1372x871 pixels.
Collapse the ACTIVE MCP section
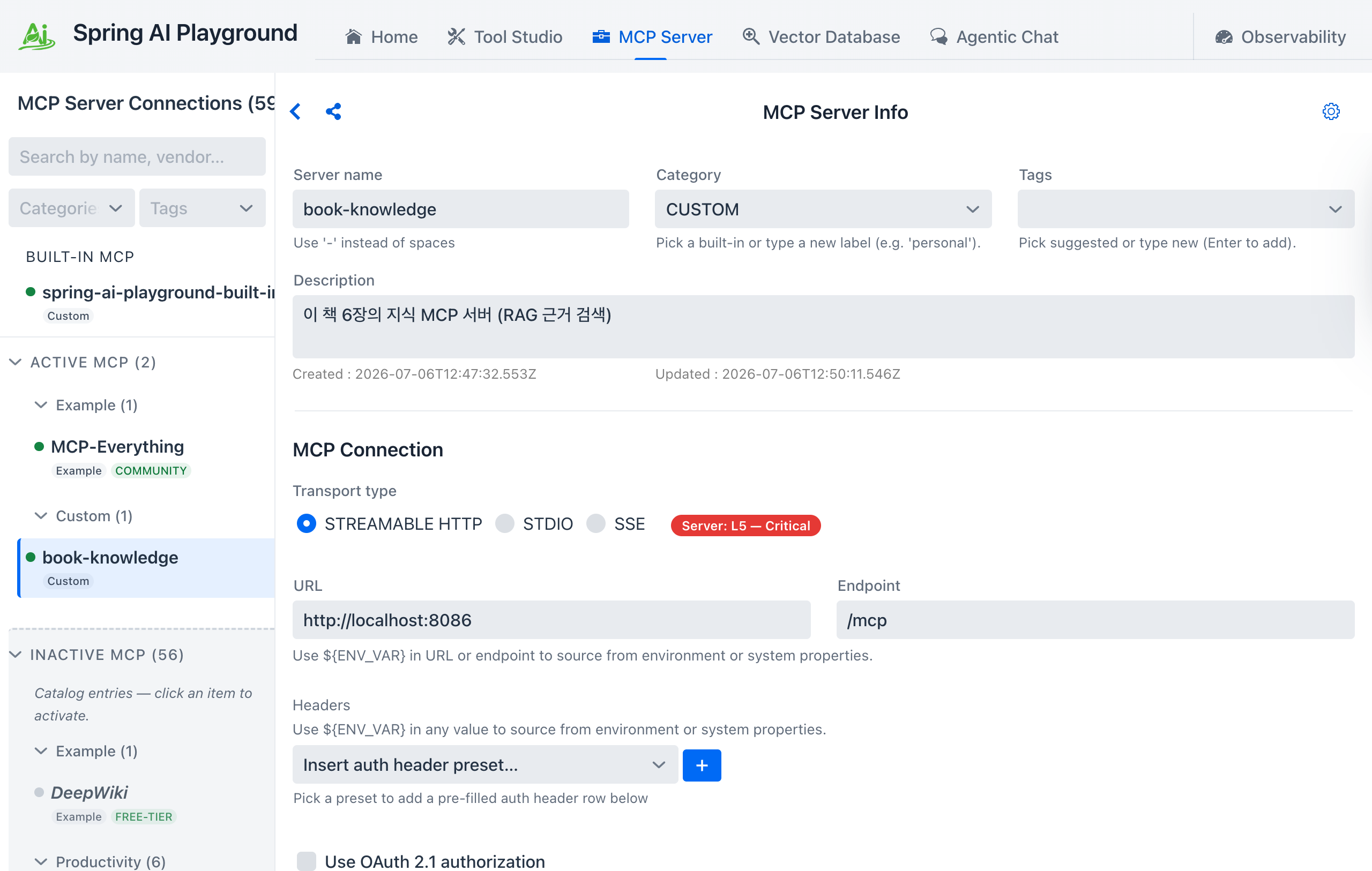(x=16, y=362)
